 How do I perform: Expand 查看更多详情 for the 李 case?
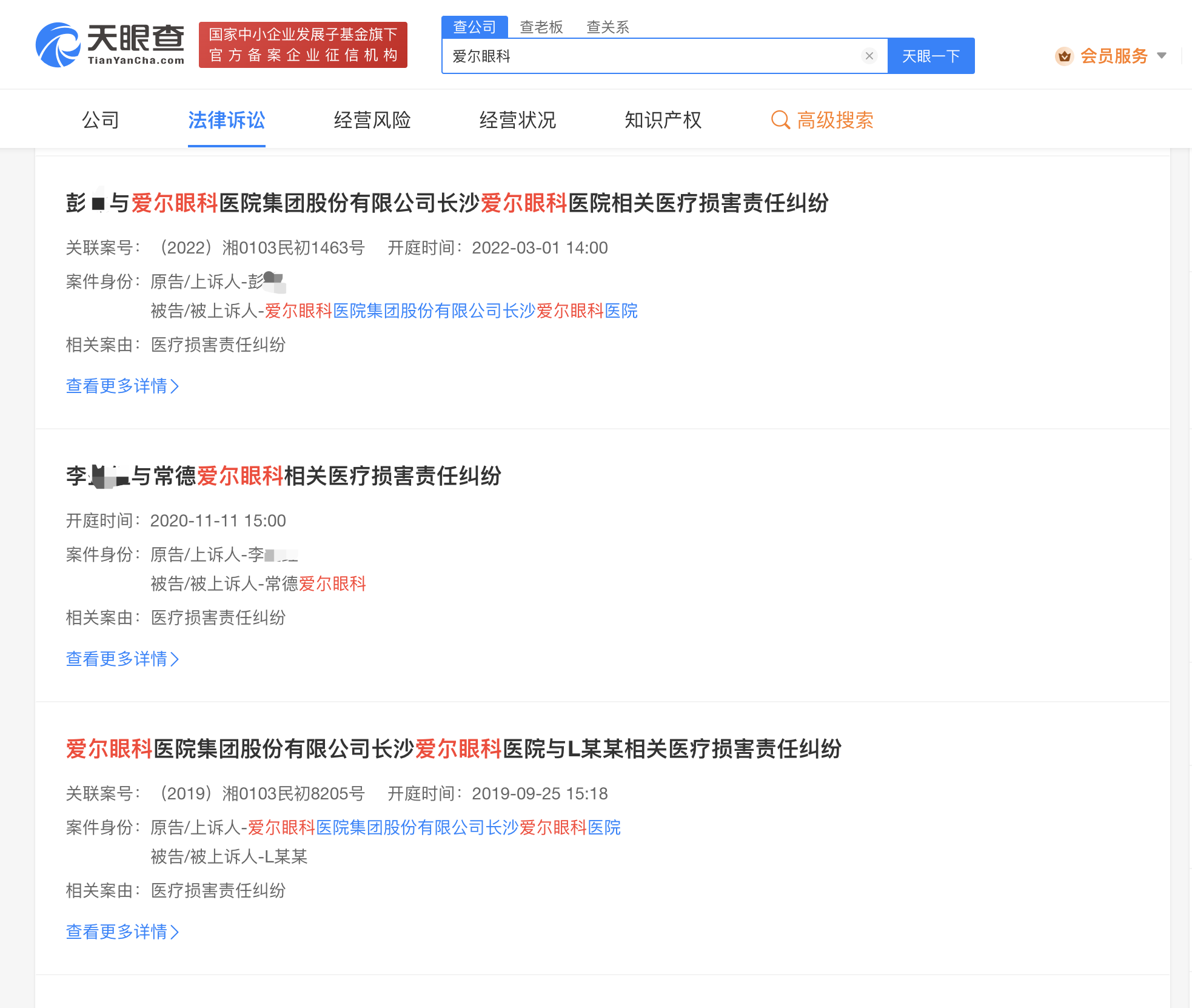[x=122, y=659]
